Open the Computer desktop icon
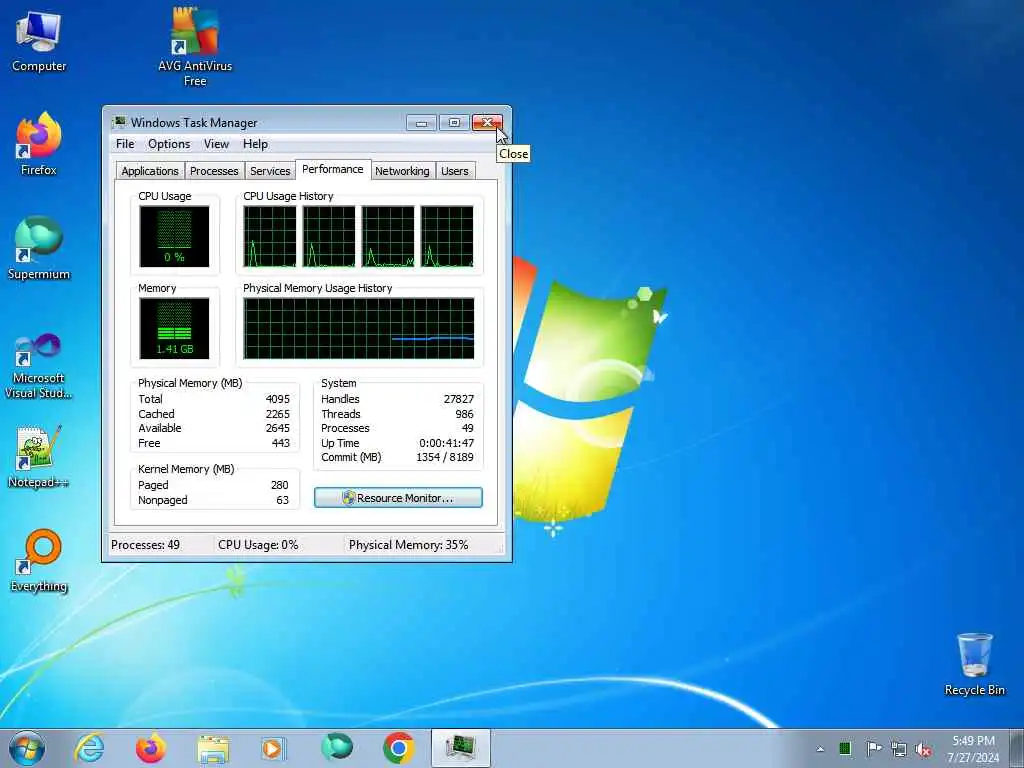 [x=39, y=41]
